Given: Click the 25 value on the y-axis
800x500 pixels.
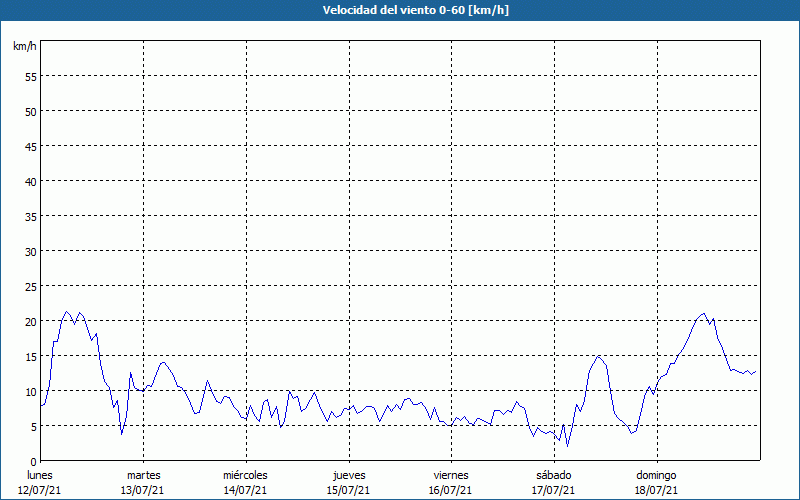Looking at the screenshot, I should click(31, 287).
